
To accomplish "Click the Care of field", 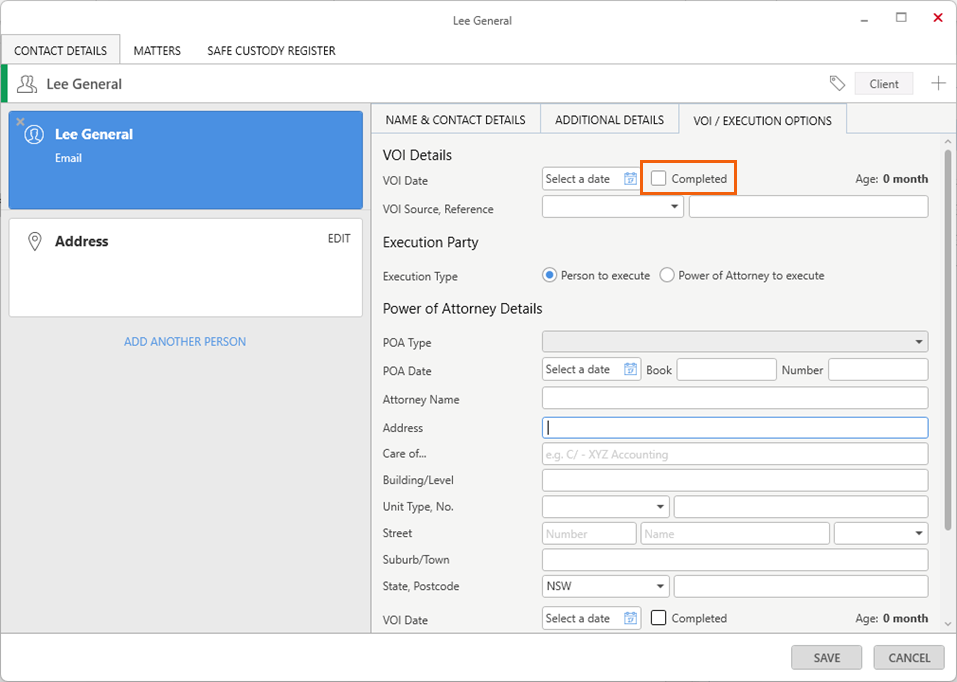I will click(x=735, y=454).
